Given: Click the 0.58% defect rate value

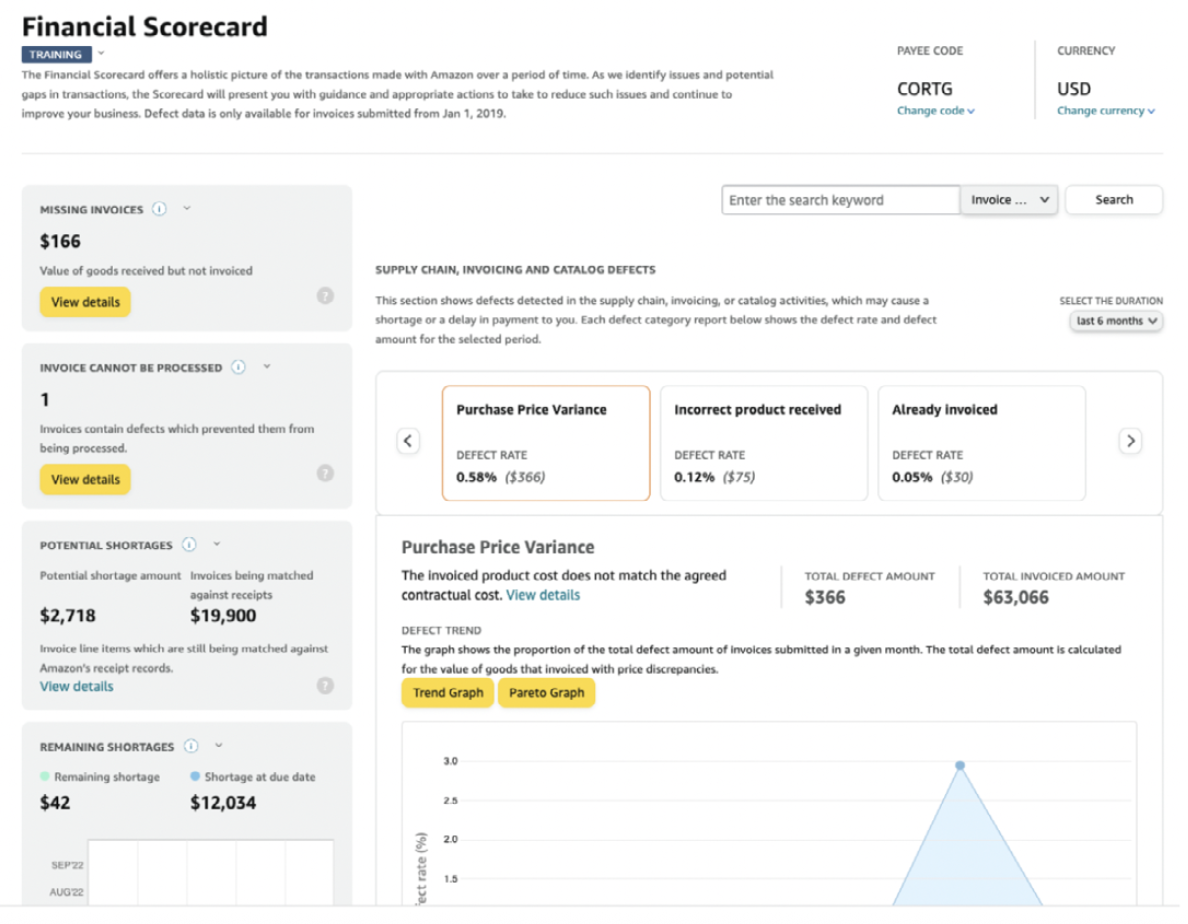Looking at the screenshot, I should click(476, 477).
